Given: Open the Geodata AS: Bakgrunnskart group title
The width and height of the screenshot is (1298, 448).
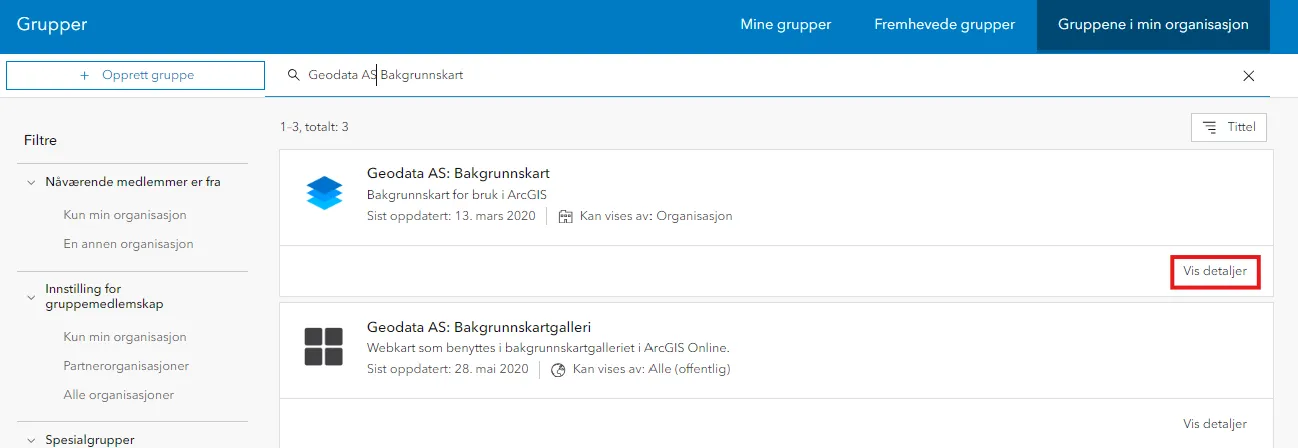Looking at the screenshot, I should point(458,174).
